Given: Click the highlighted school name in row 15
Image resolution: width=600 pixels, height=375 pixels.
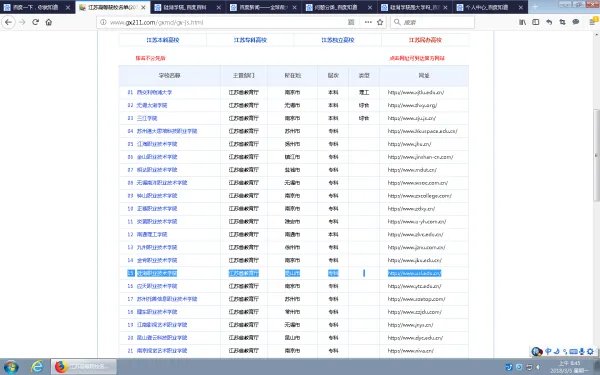Looking at the screenshot, I should pos(157,273).
